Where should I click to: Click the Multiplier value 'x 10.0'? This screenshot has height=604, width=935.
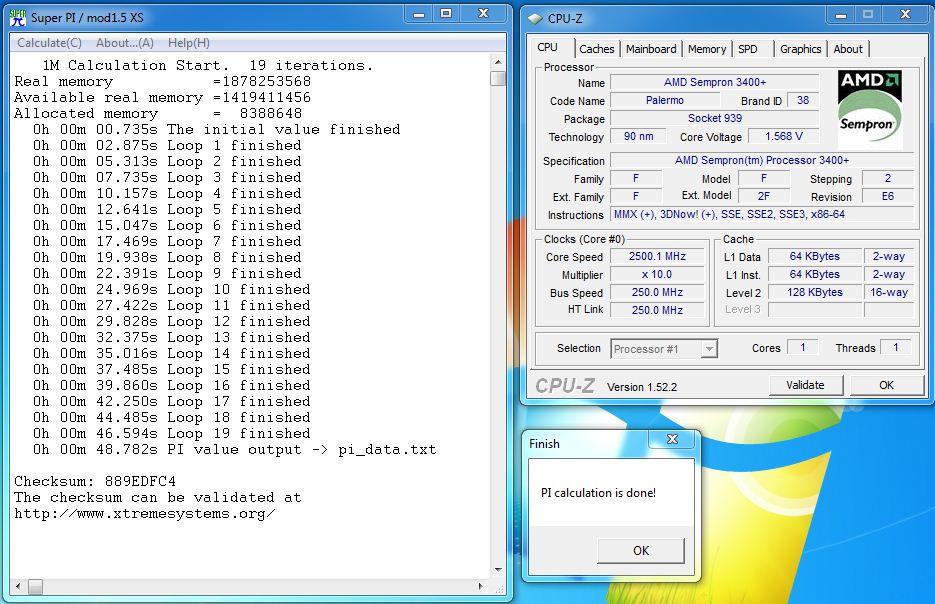pyautogui.click(x=657, y=274)
